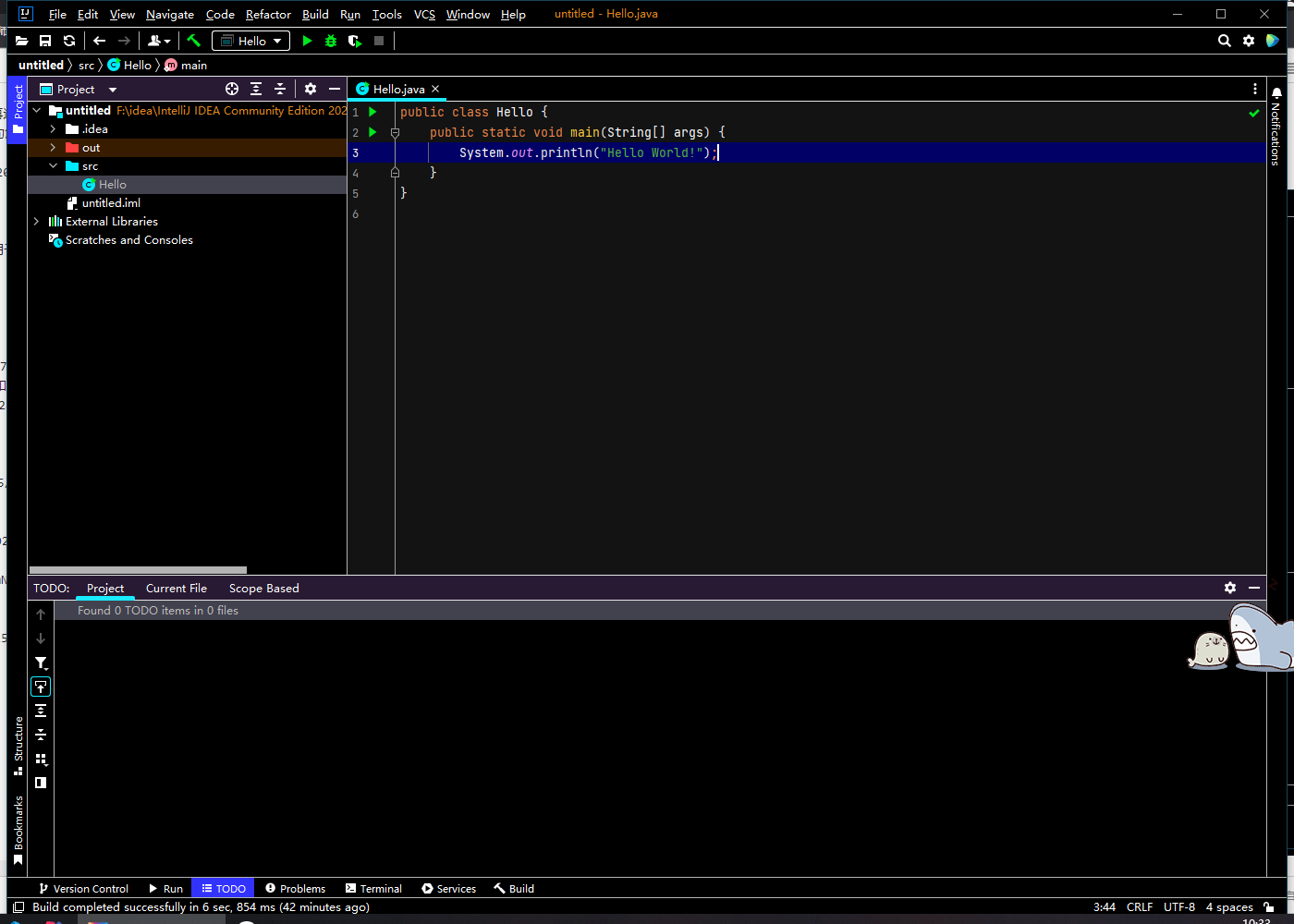Navigate back with the left arrow
1294x924 pixels.
pyautogui.click(x=100, y=41)
